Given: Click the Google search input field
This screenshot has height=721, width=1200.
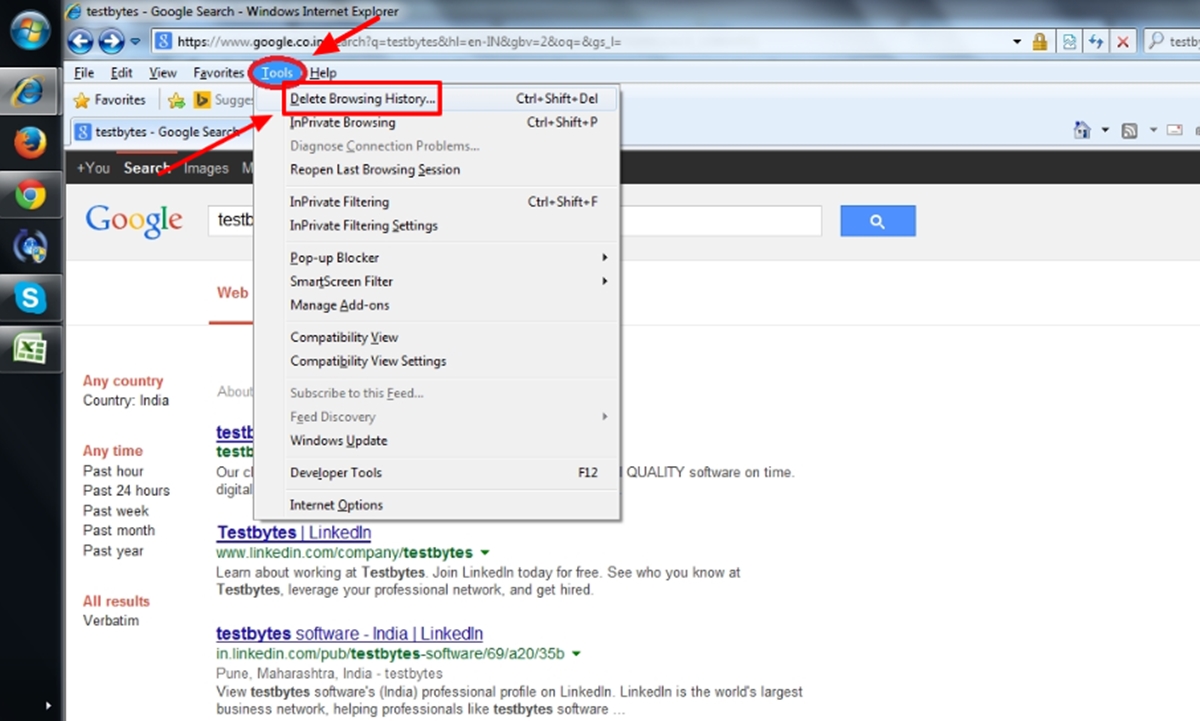Looking at the screenshot, I should click(x=514, y=221).
